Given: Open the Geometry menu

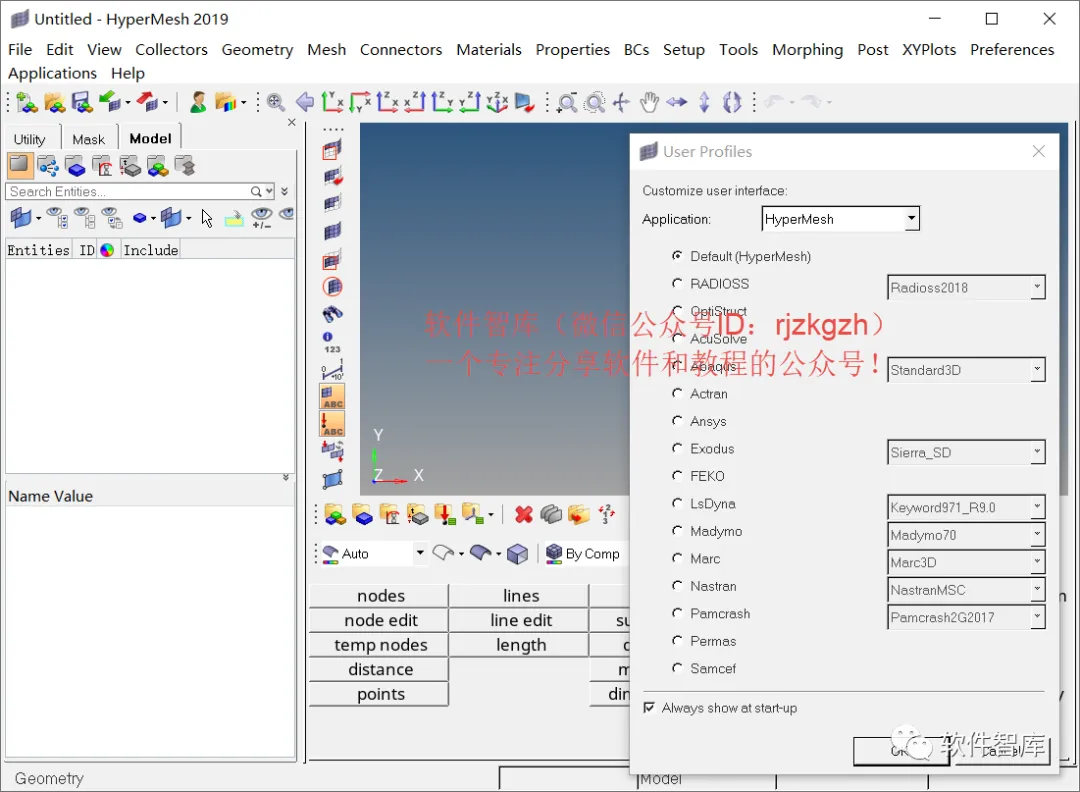Looking at the screenshot, I should pyautogui.click(x=257, y=50).
